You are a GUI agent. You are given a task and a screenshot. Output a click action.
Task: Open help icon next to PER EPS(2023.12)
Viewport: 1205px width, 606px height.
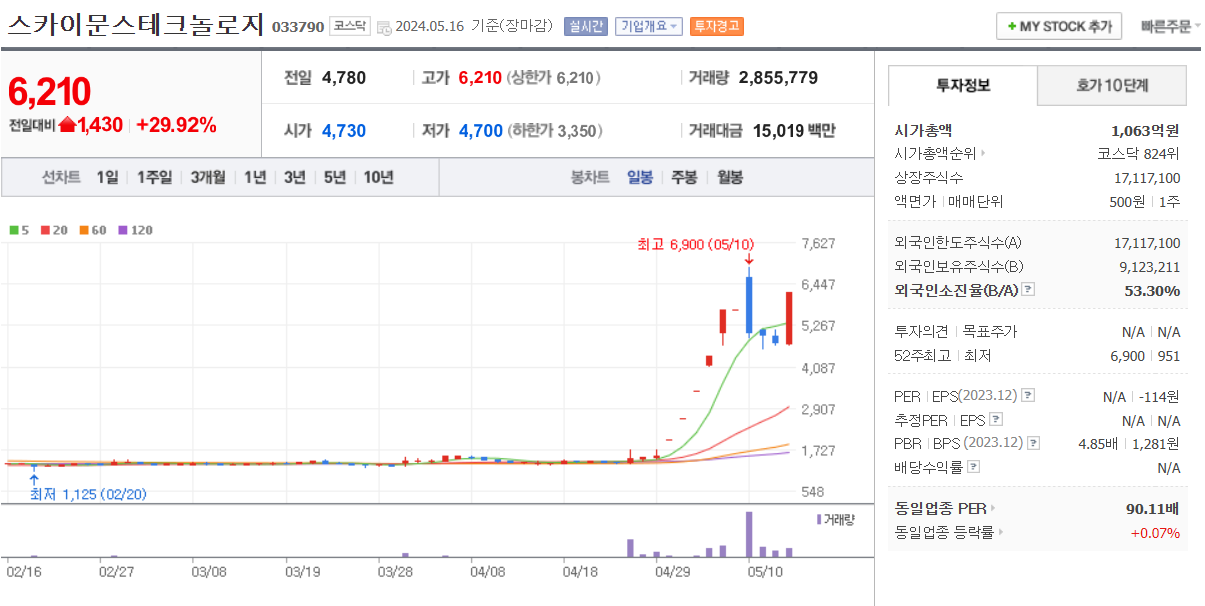click(x=1028, y=395)
